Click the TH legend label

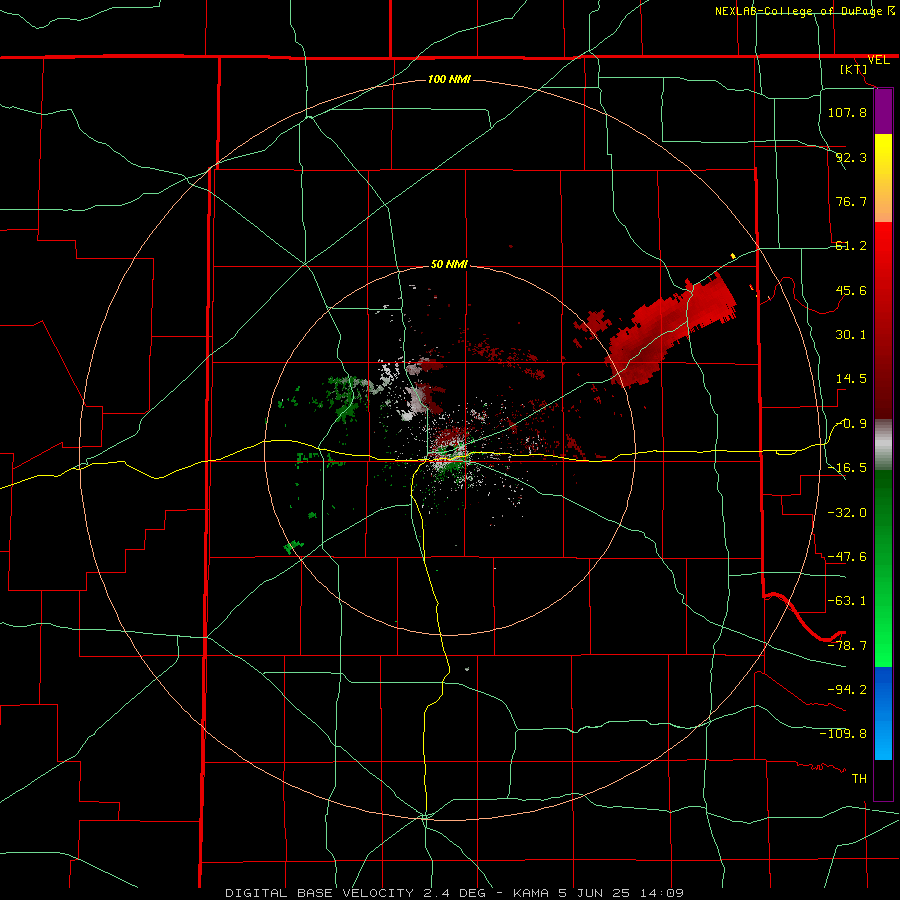coord(859,778)
